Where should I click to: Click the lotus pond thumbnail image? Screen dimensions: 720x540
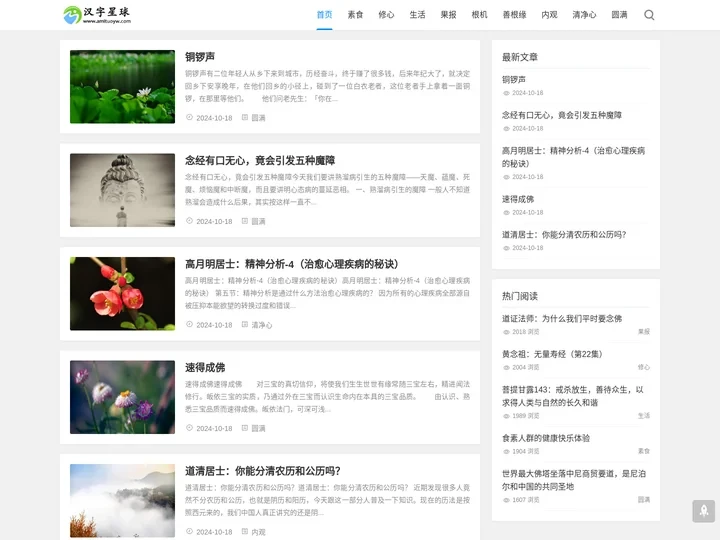point(122,87)
